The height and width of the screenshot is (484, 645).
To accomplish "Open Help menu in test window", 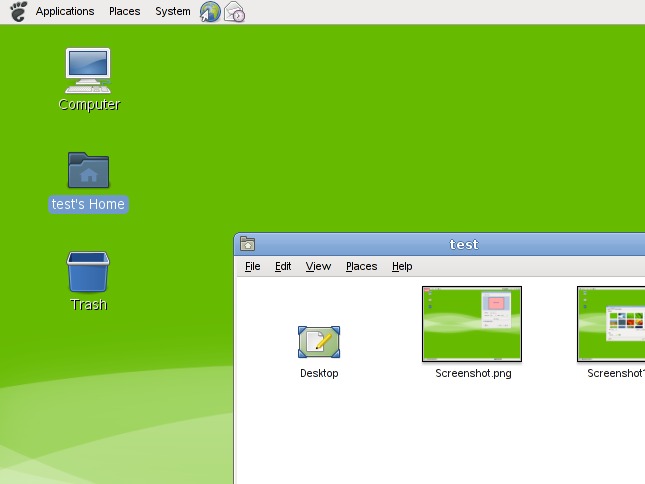I will 402,266.
